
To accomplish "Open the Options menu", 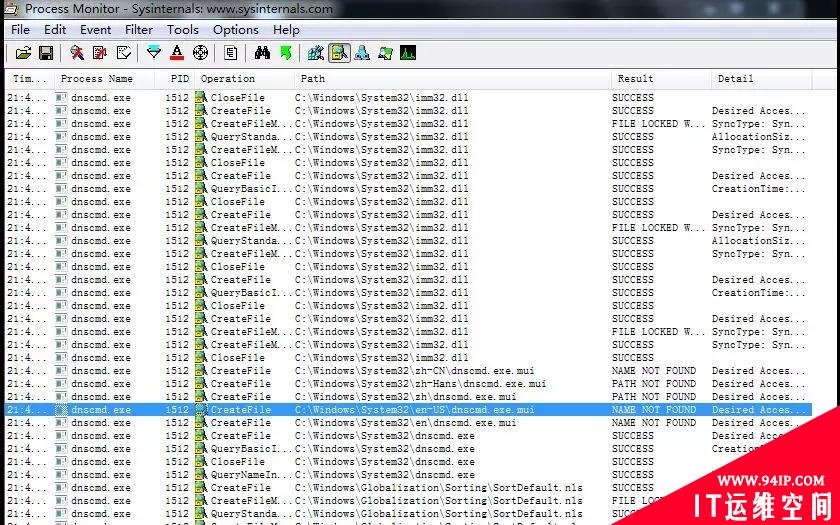I will 236,30.
